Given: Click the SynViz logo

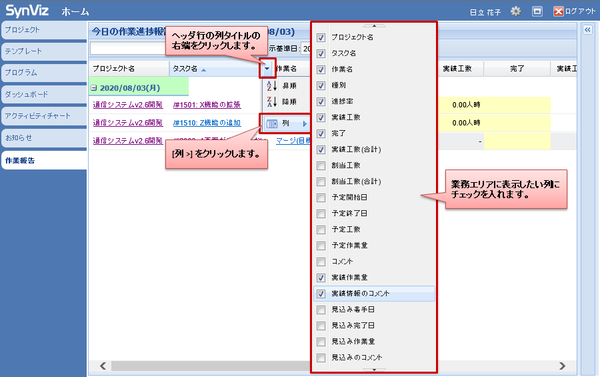Looking at the screenshot, I should [x=27, y=11].
